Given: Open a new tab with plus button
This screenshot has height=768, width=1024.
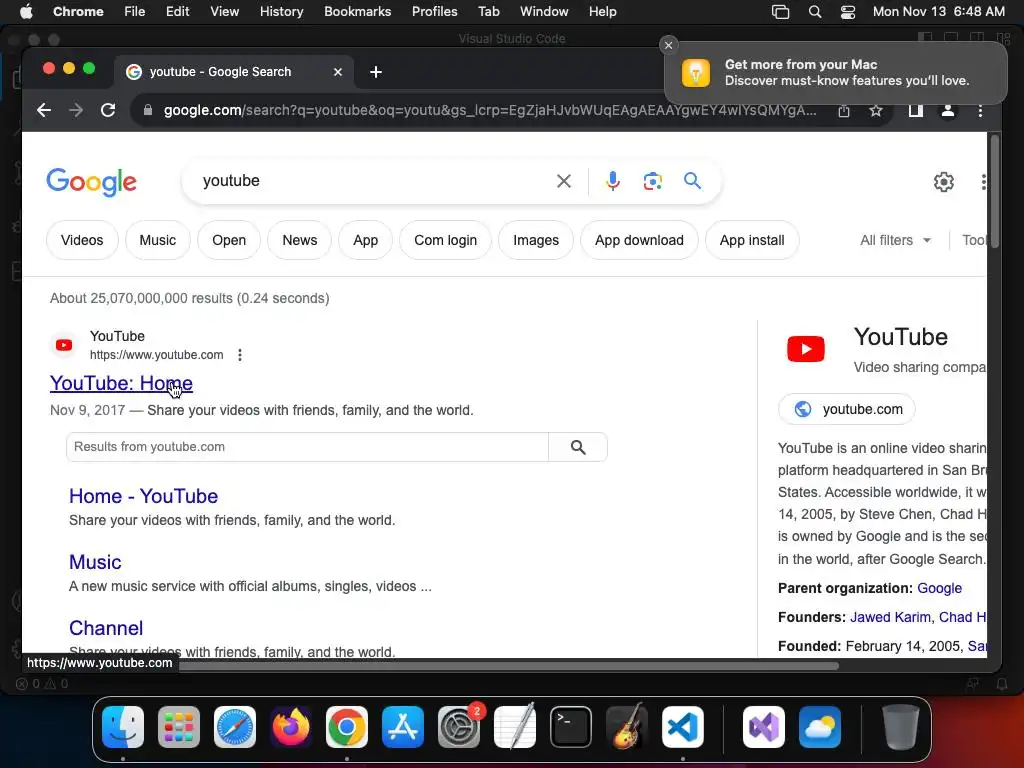Looking at the screenshot, I should click(376, 72).
